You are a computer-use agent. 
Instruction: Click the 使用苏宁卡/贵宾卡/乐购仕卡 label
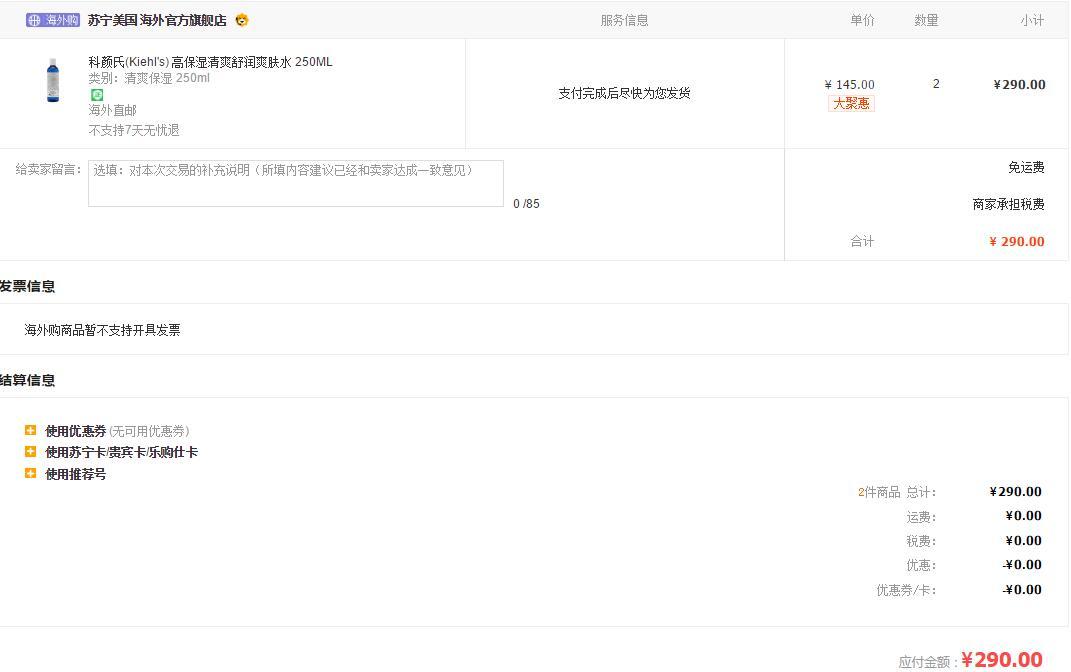pyautogui.click(x=122, y=452)
